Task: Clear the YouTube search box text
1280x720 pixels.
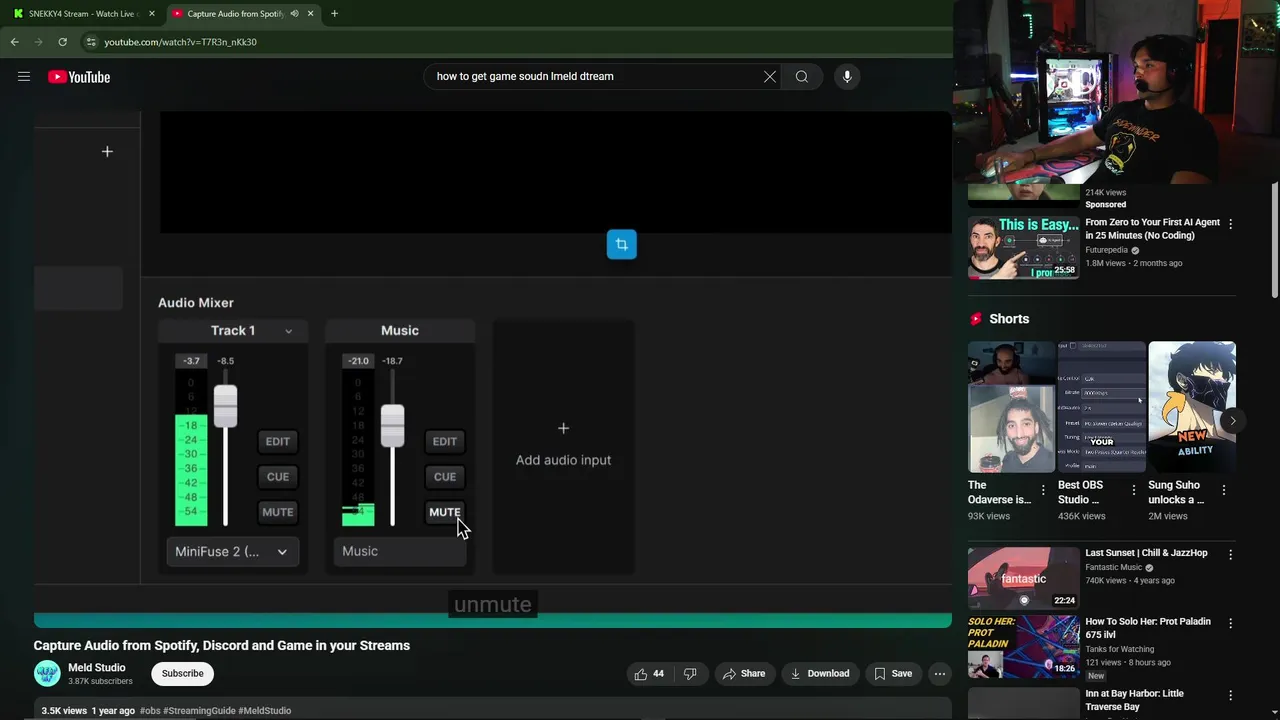Action: [770, 76]
